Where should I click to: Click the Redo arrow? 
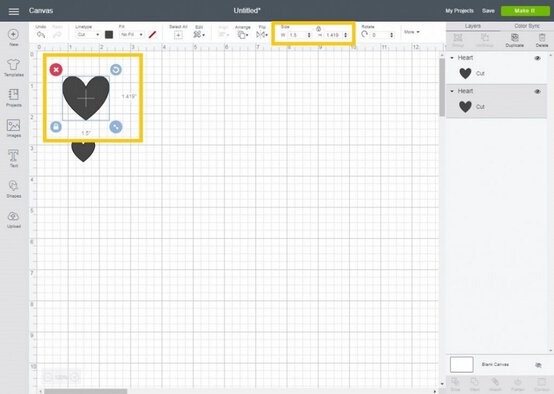point(57,35)
